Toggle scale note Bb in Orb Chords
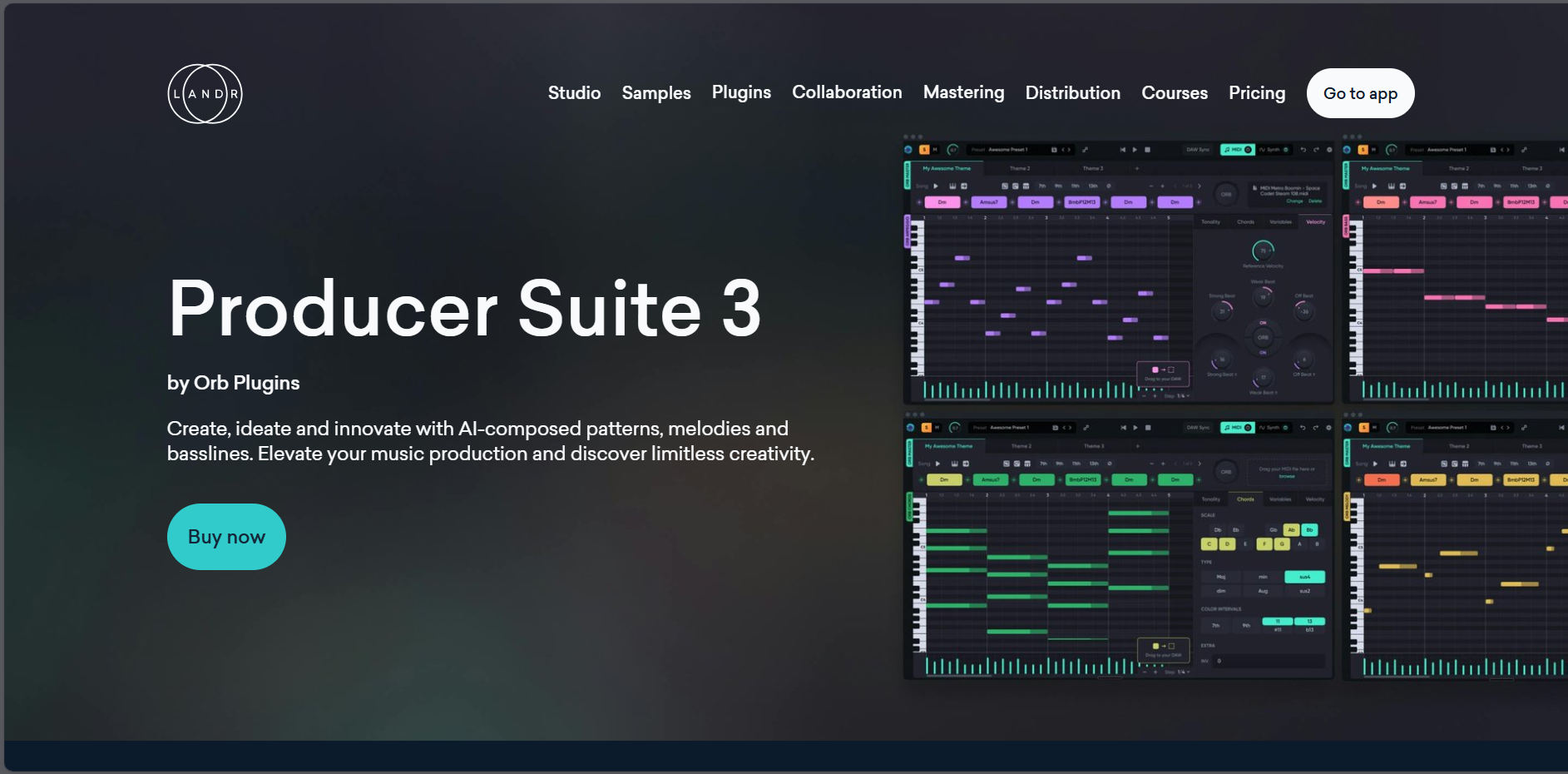This screenshot has height=774, width=1568. pos(1309,530)
